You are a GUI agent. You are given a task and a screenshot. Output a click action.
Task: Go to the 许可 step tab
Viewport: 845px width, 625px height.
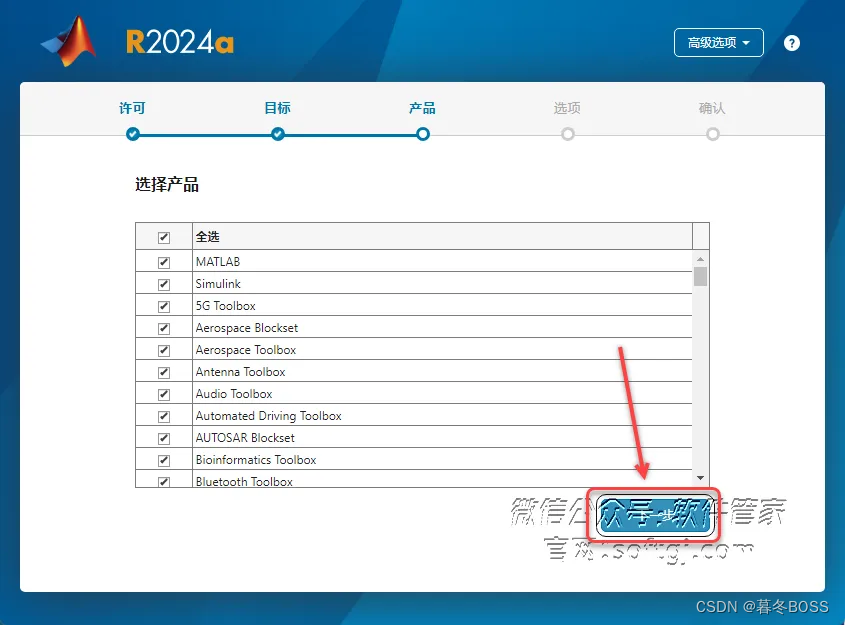tap(133, 108)
